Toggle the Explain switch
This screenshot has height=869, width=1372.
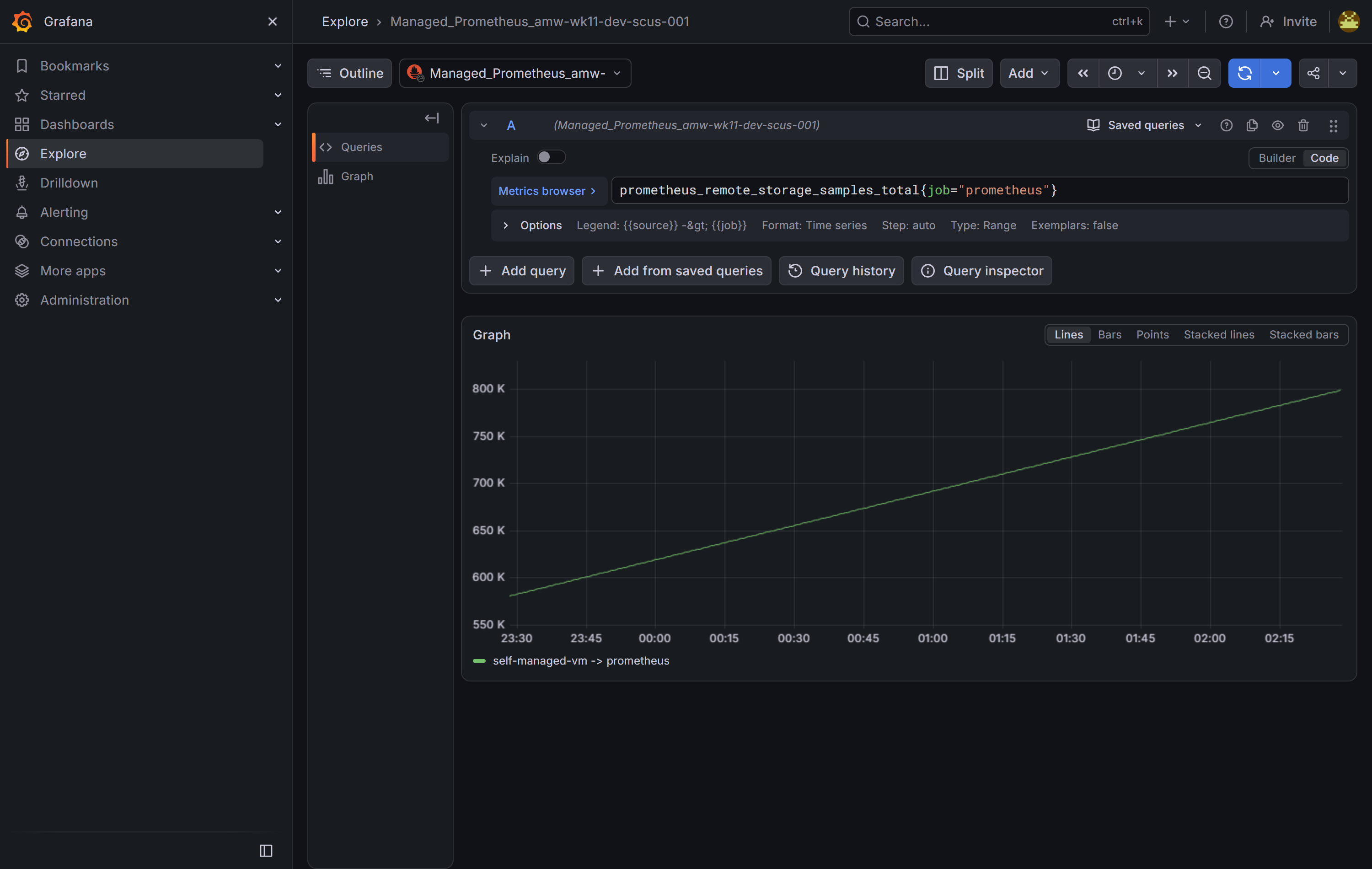[x=551, y=157]
